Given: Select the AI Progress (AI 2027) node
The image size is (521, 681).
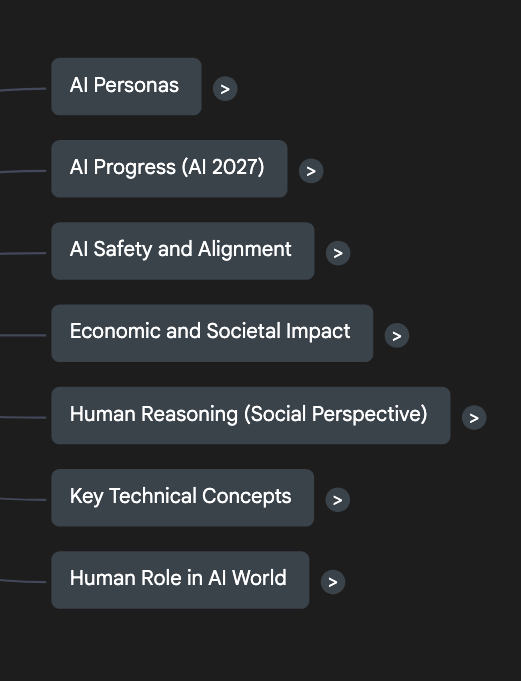Looking at the screenshot, I should click(169, 169).
